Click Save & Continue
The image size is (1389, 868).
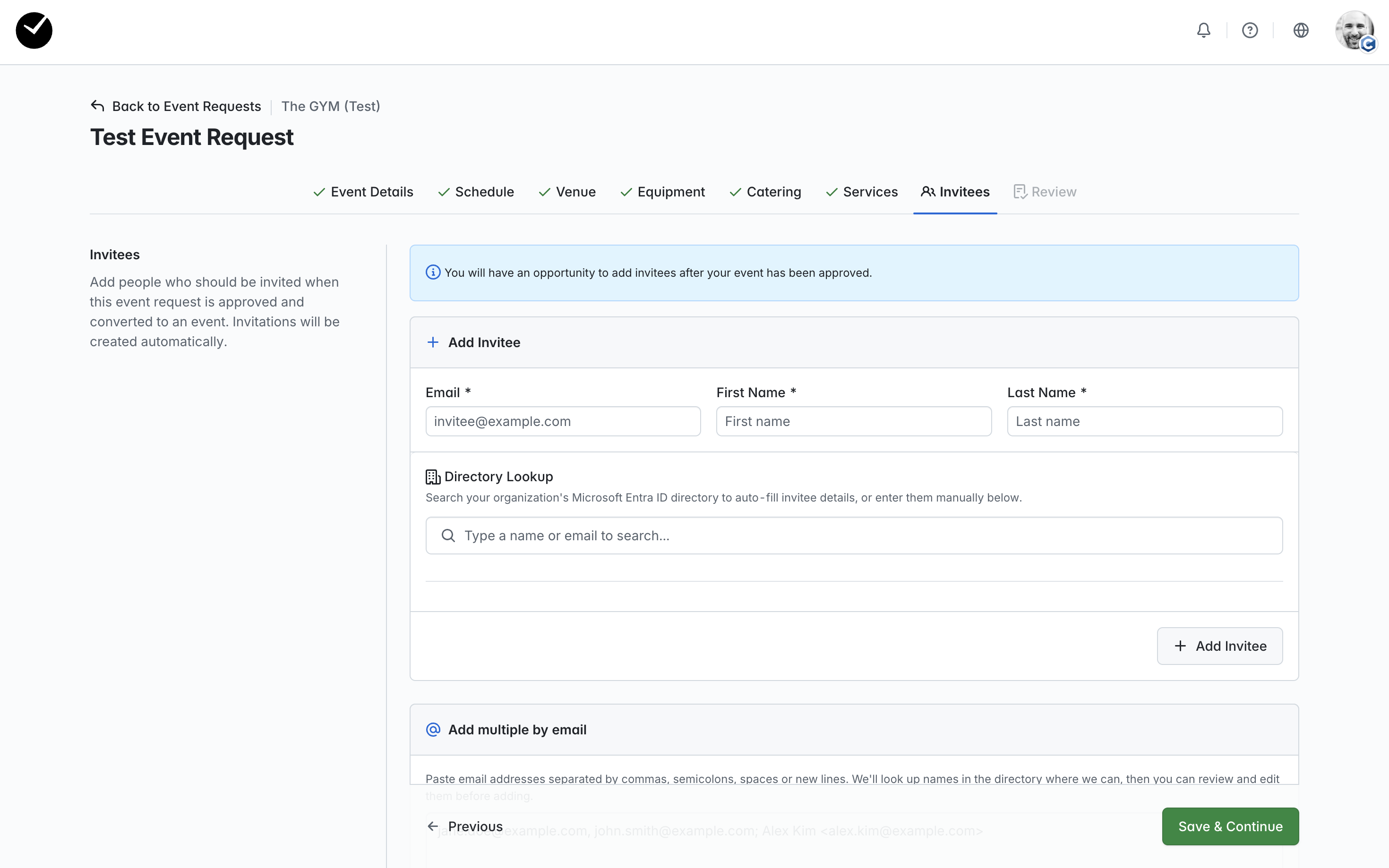[1230, 826]
